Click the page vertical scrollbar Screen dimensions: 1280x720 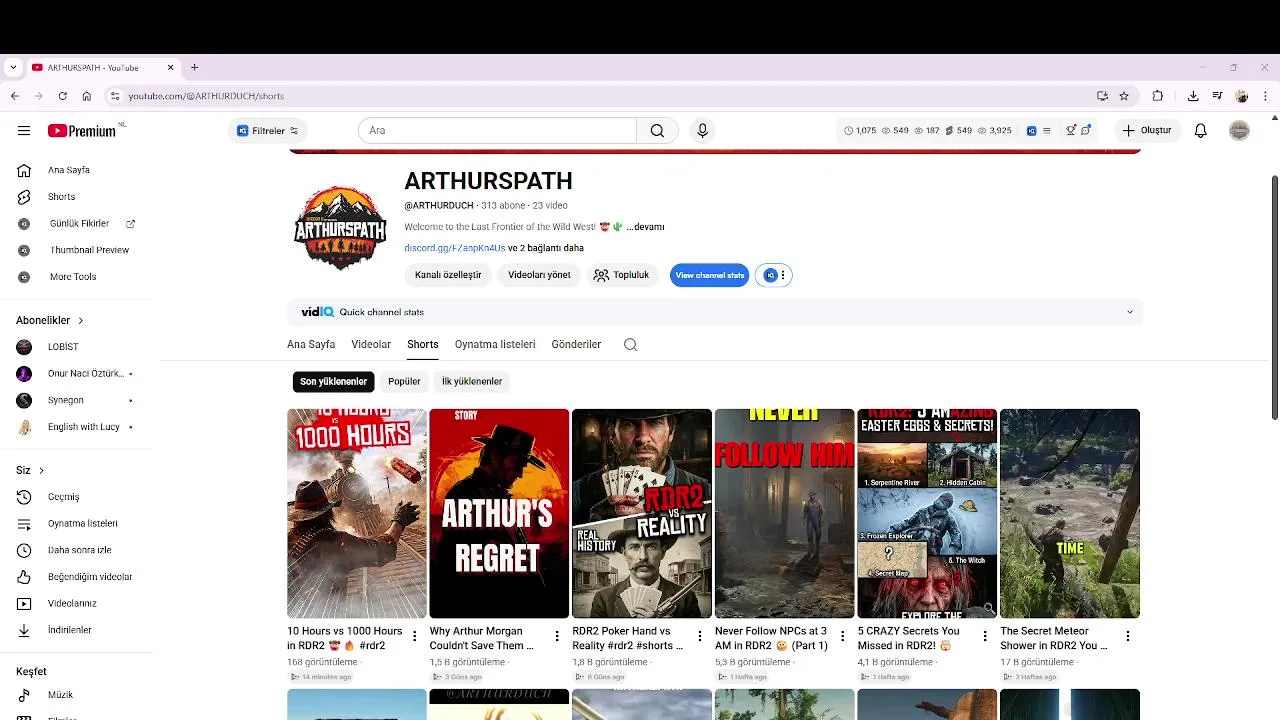coord(1274,297)
